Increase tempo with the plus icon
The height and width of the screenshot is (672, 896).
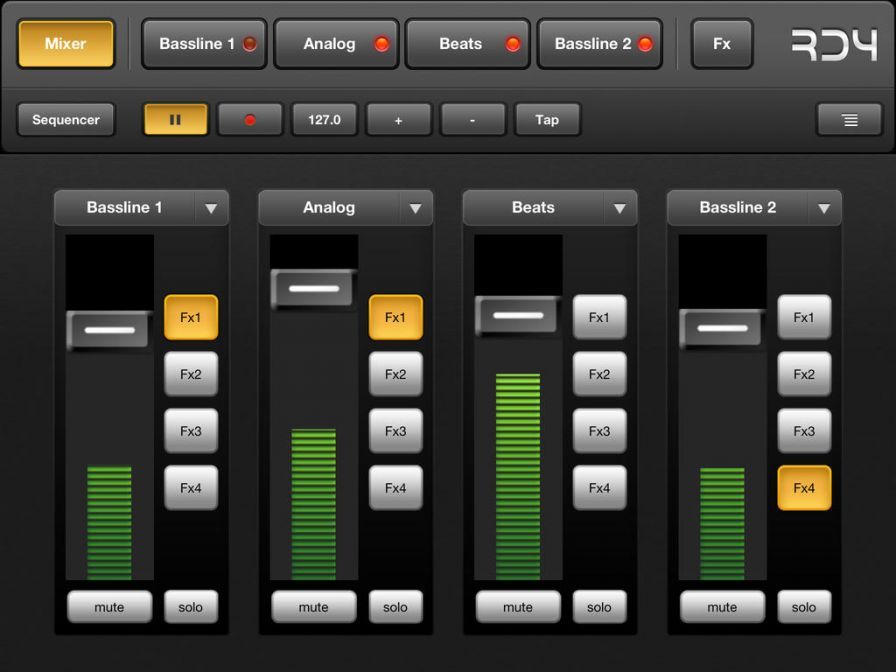[398, 119]
